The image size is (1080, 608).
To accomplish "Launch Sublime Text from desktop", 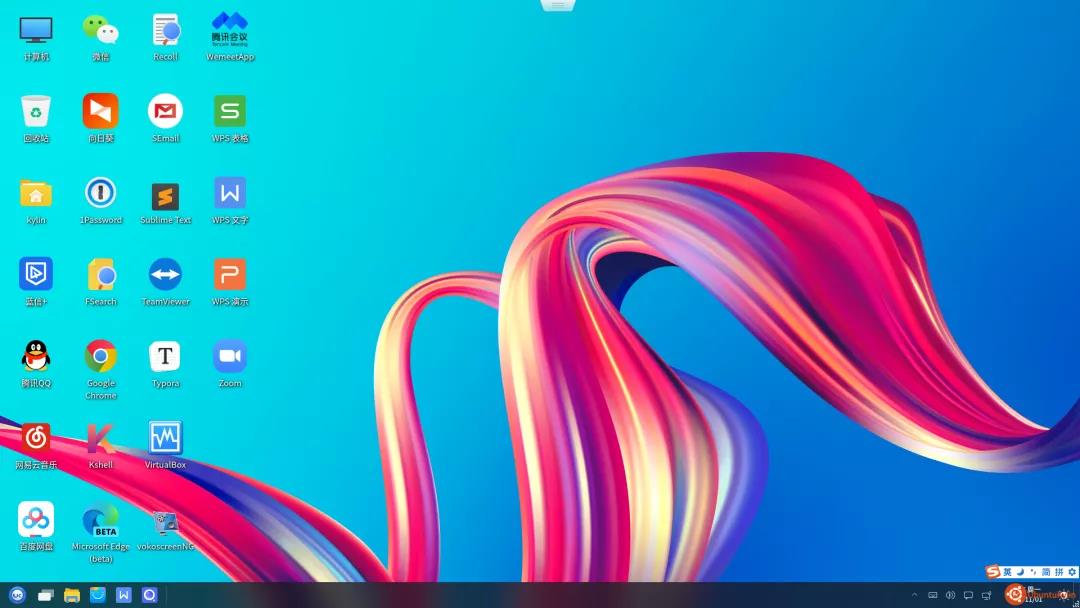I will [165, 195].
